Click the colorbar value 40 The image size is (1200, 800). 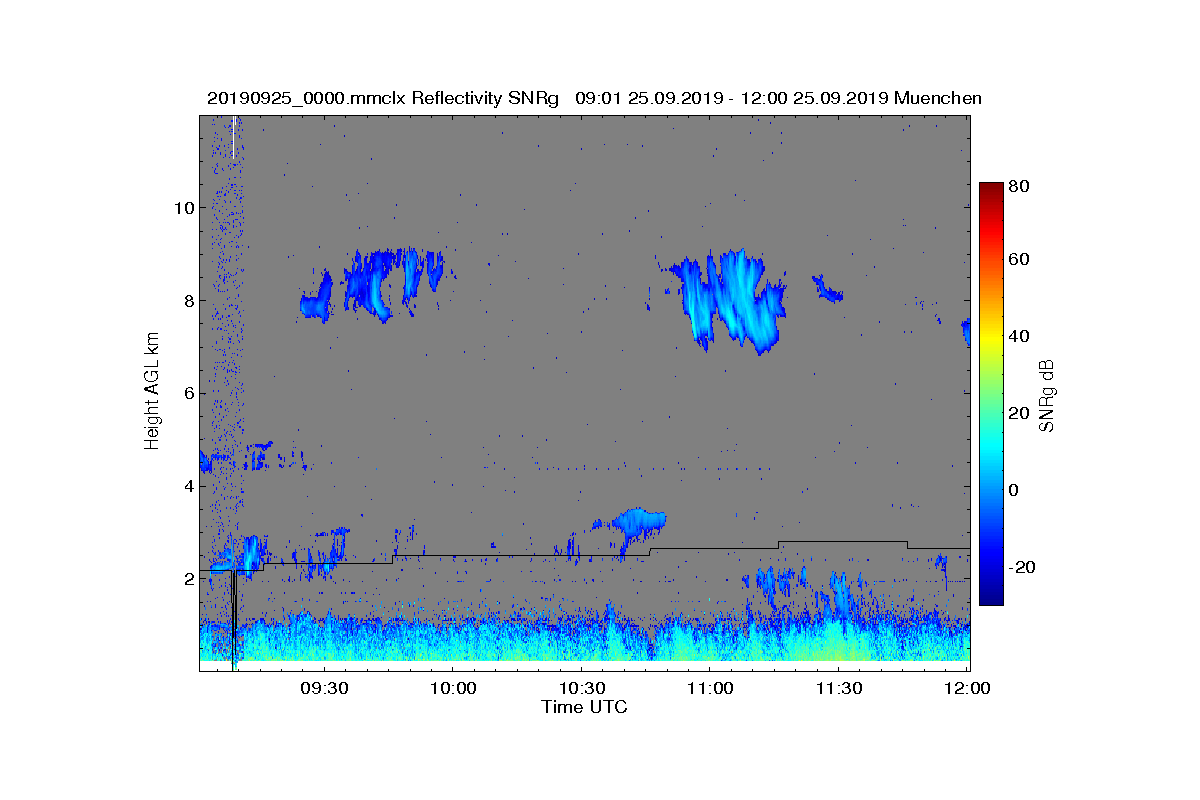[1020, 336]
